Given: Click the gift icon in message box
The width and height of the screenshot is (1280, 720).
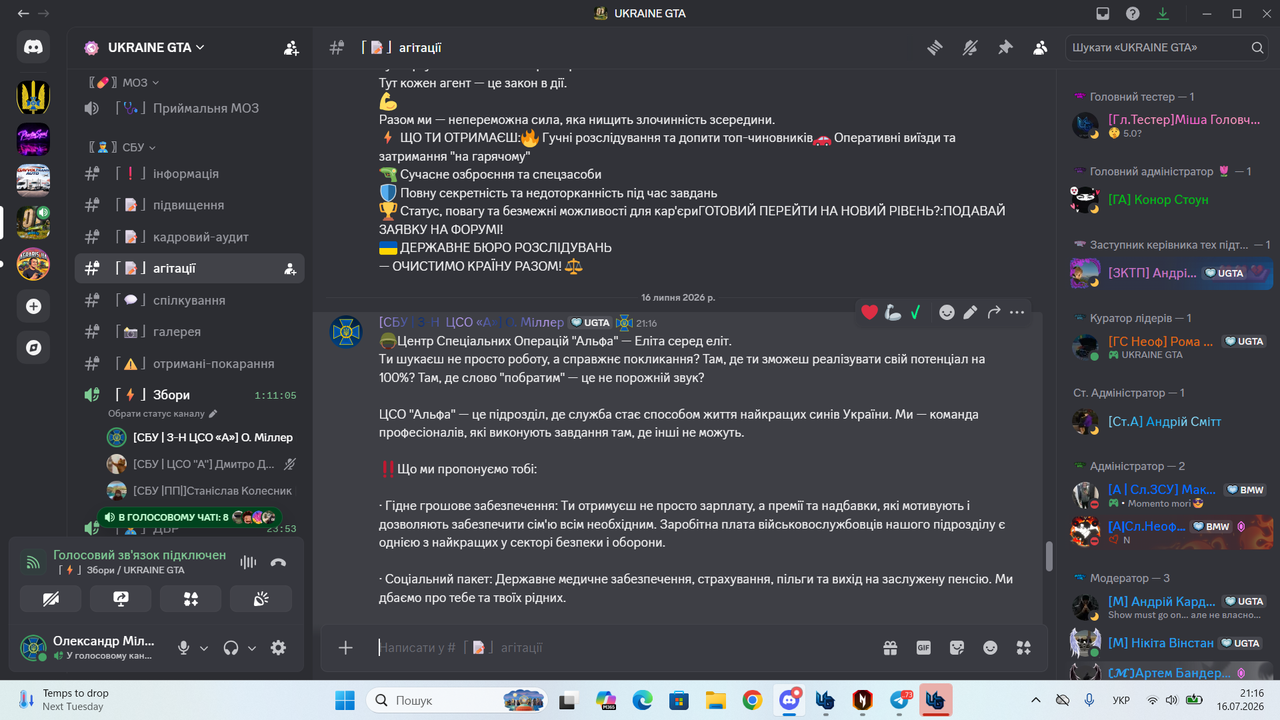Looking at the screenshot, I should [x=890, y=648].
